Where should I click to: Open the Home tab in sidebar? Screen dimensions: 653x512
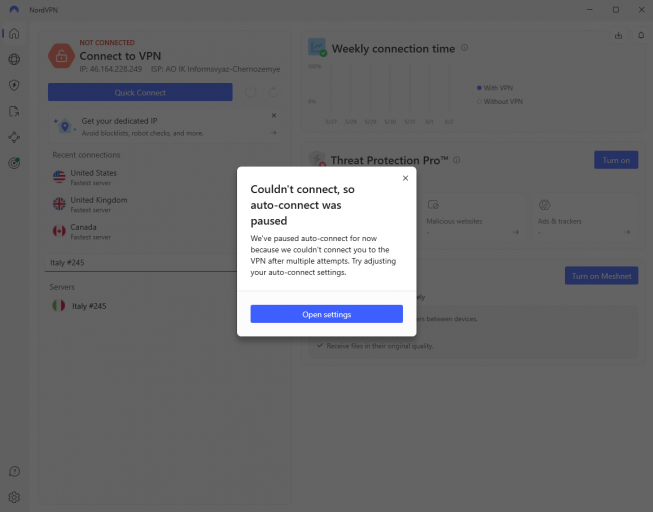(14, 33)
